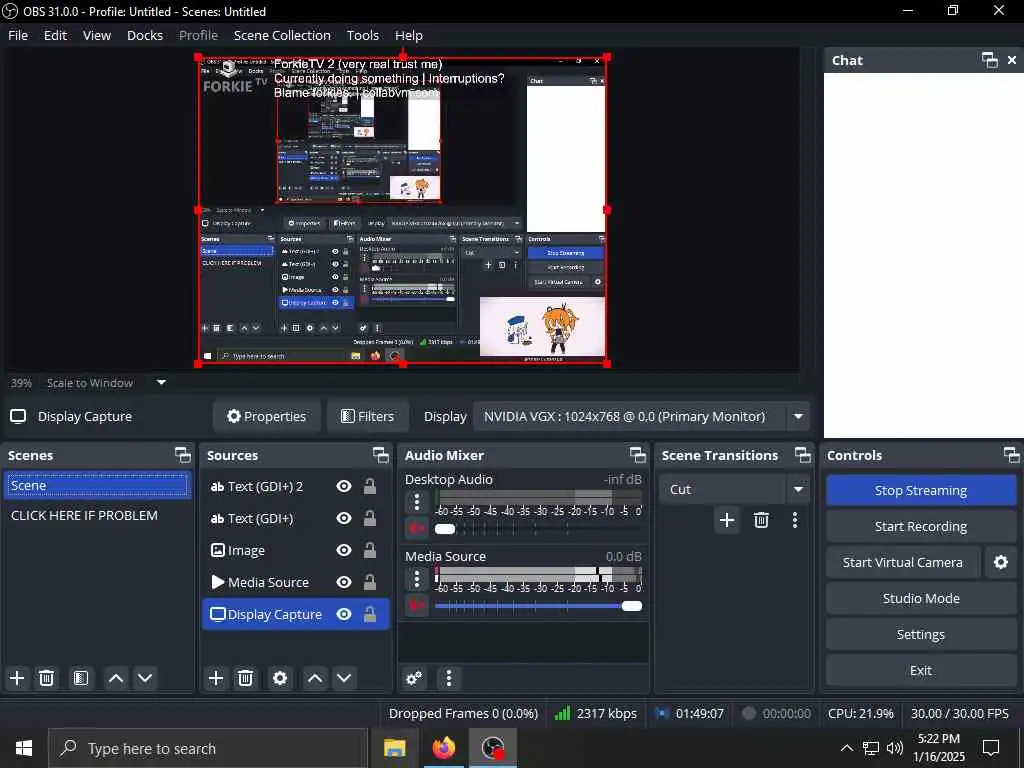Image resolution: width=1024 pixels, height=768 pixels.
Task: Close the Chat dock
Action: pyautogui.click(x=1012, y=60)
